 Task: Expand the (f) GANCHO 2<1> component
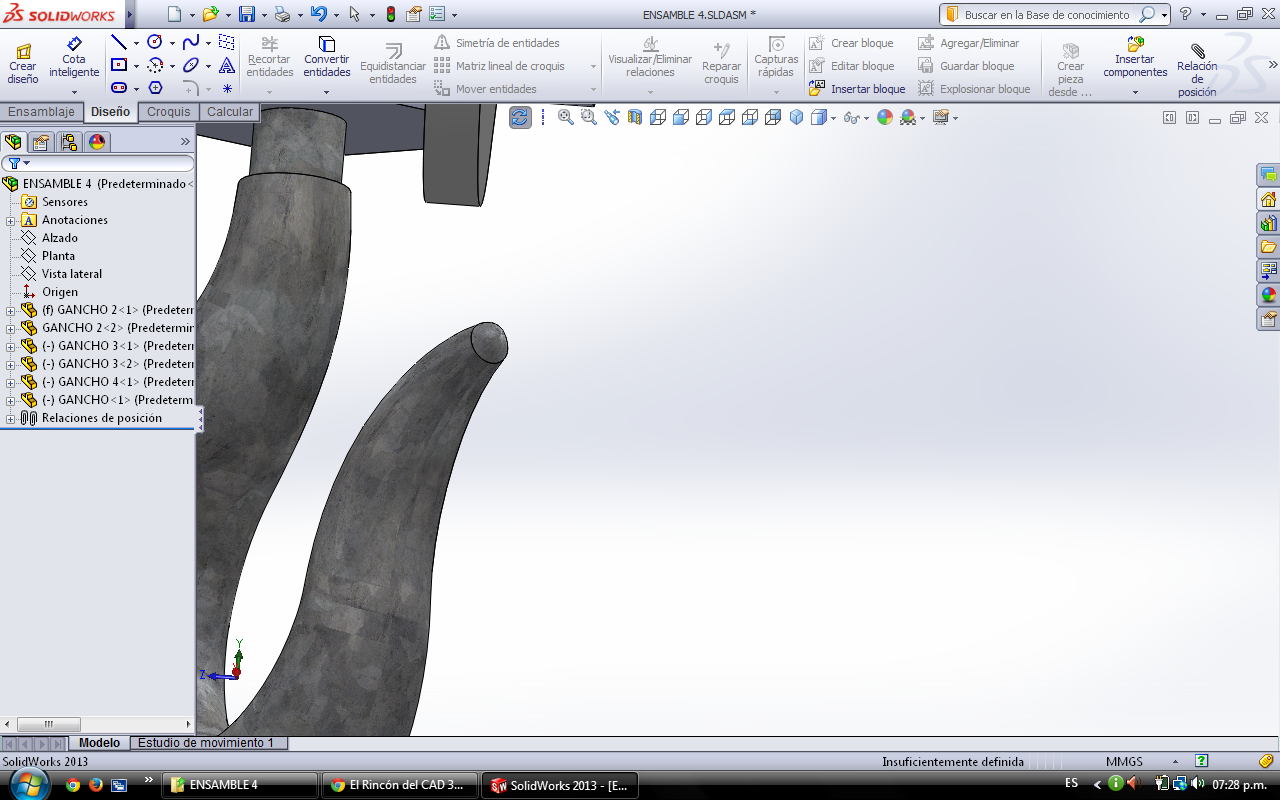(x=11, y=311)
